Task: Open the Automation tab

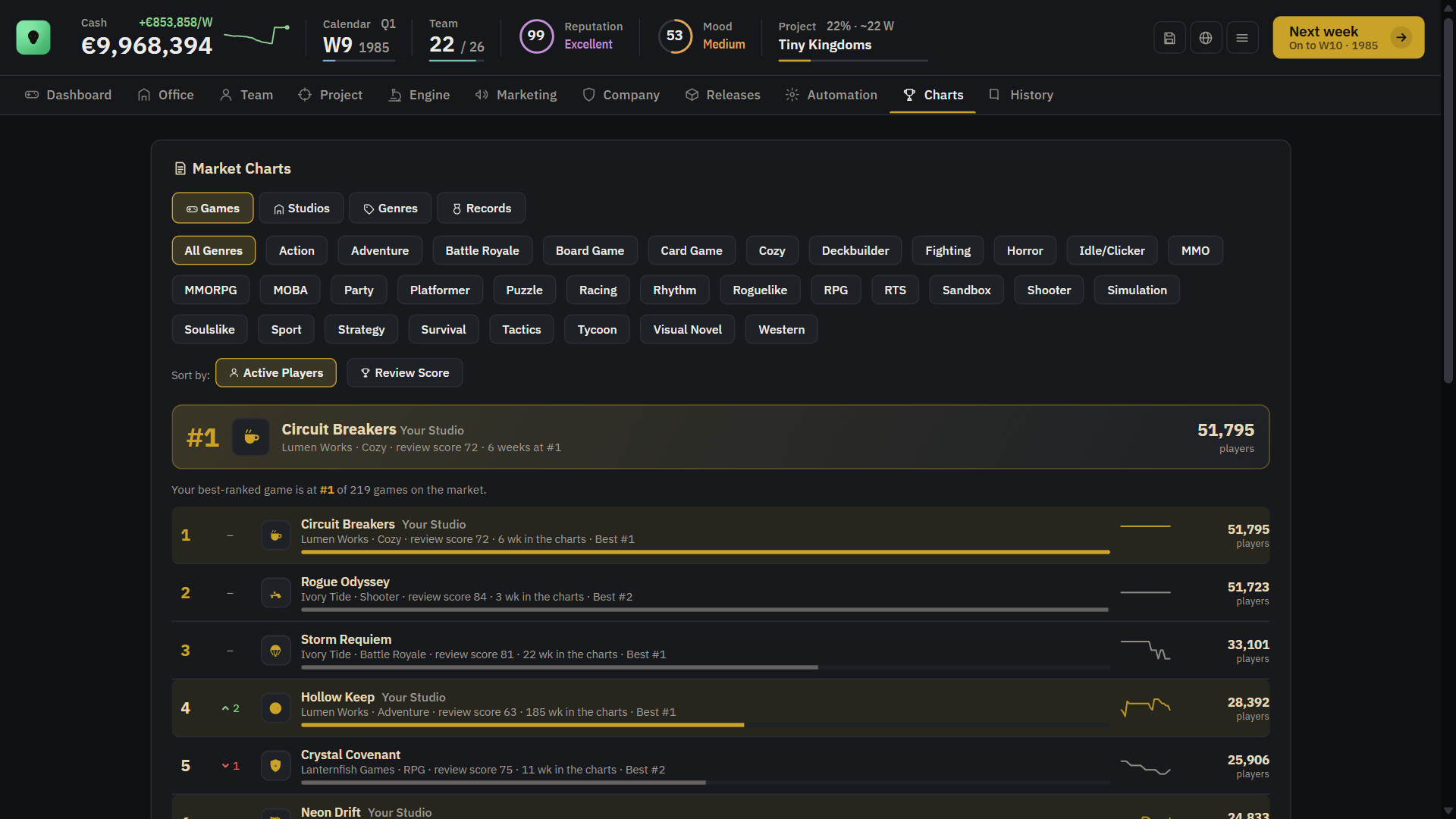Action: click(x=831, y=95)
